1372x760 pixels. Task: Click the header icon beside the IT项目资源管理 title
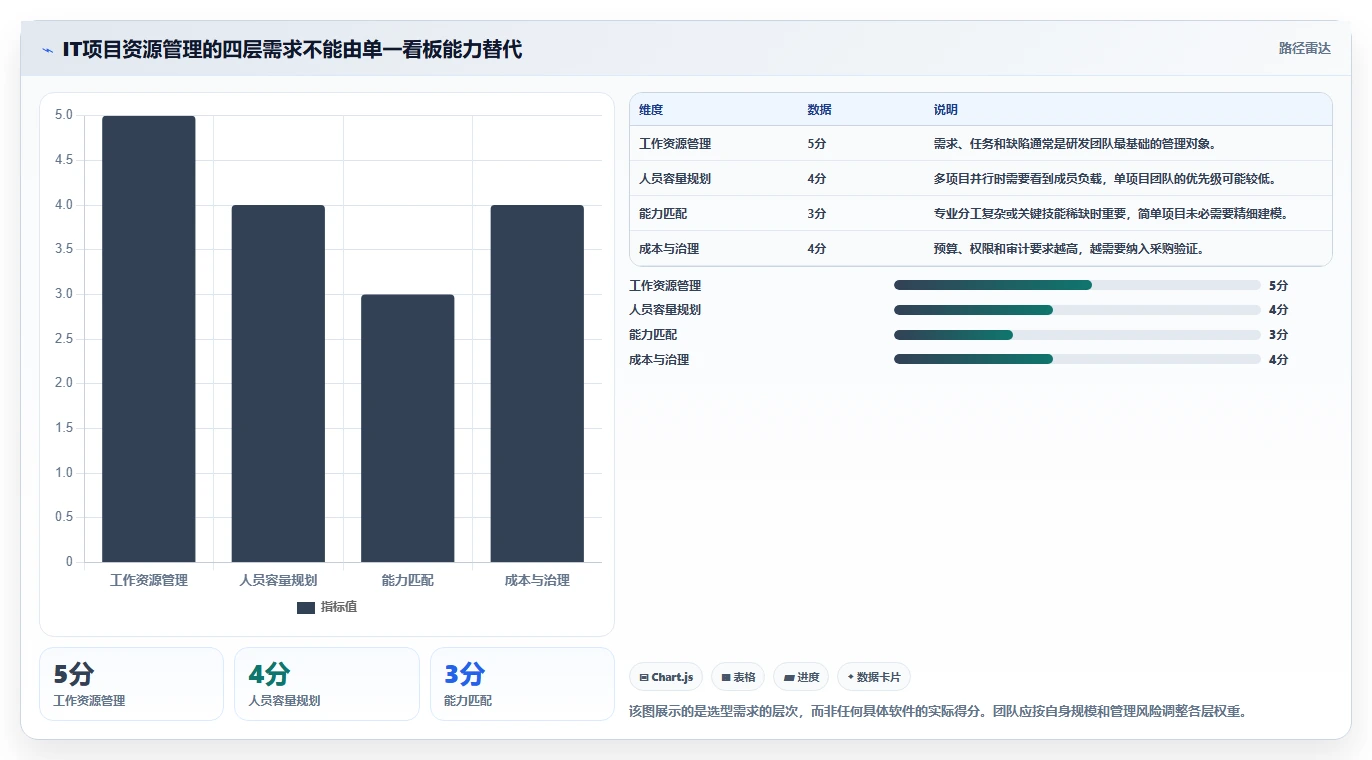pyautogui.click(x=47, y=49)
